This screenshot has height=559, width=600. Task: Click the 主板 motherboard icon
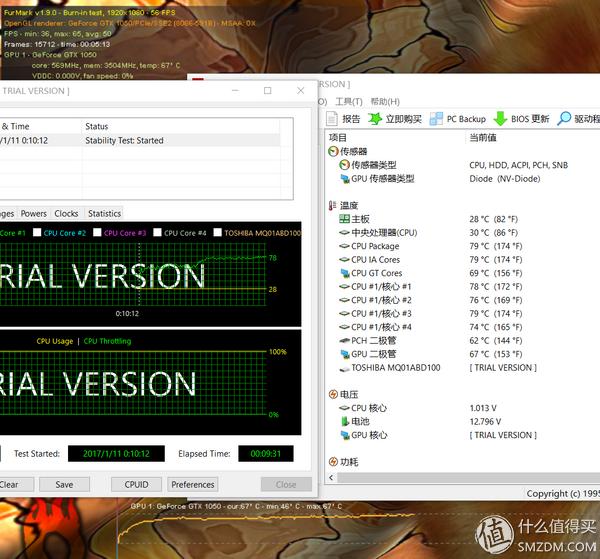[344, 219]
